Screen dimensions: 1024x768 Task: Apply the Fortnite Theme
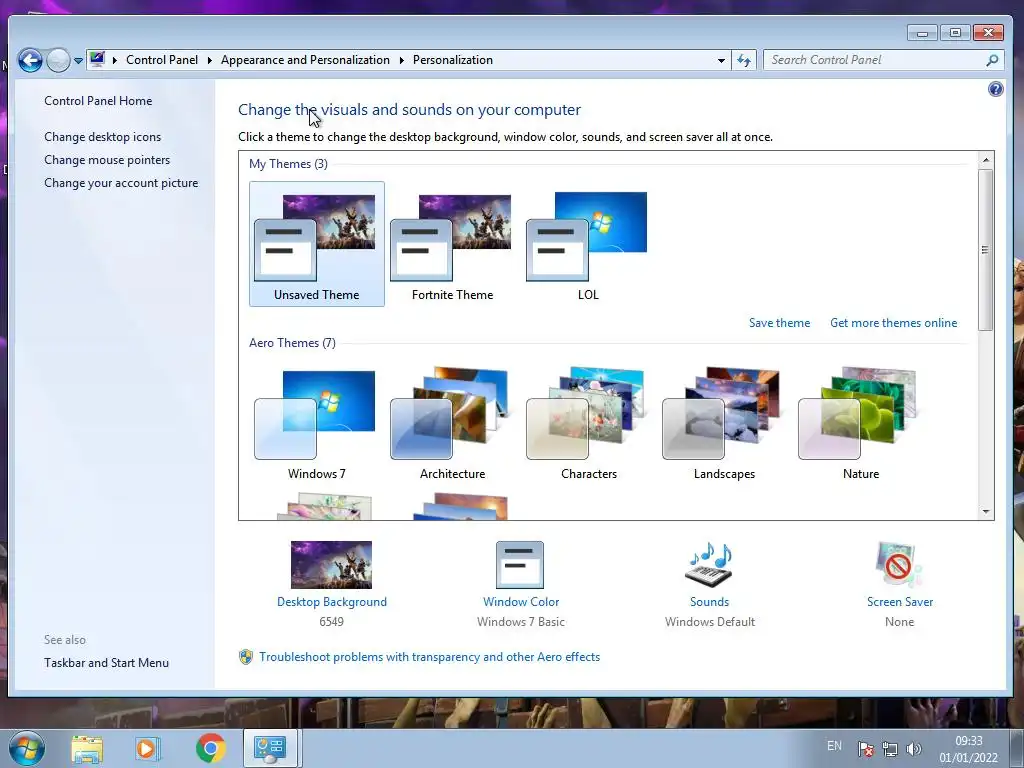(453, 244)
